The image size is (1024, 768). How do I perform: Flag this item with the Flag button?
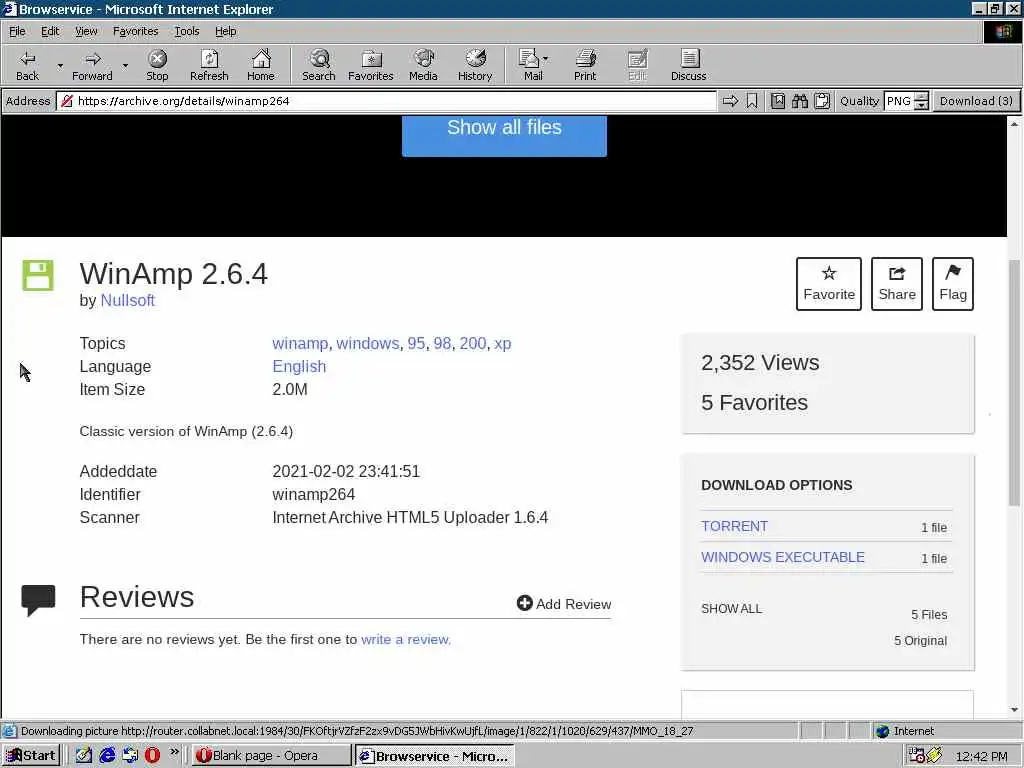point(953,283)
